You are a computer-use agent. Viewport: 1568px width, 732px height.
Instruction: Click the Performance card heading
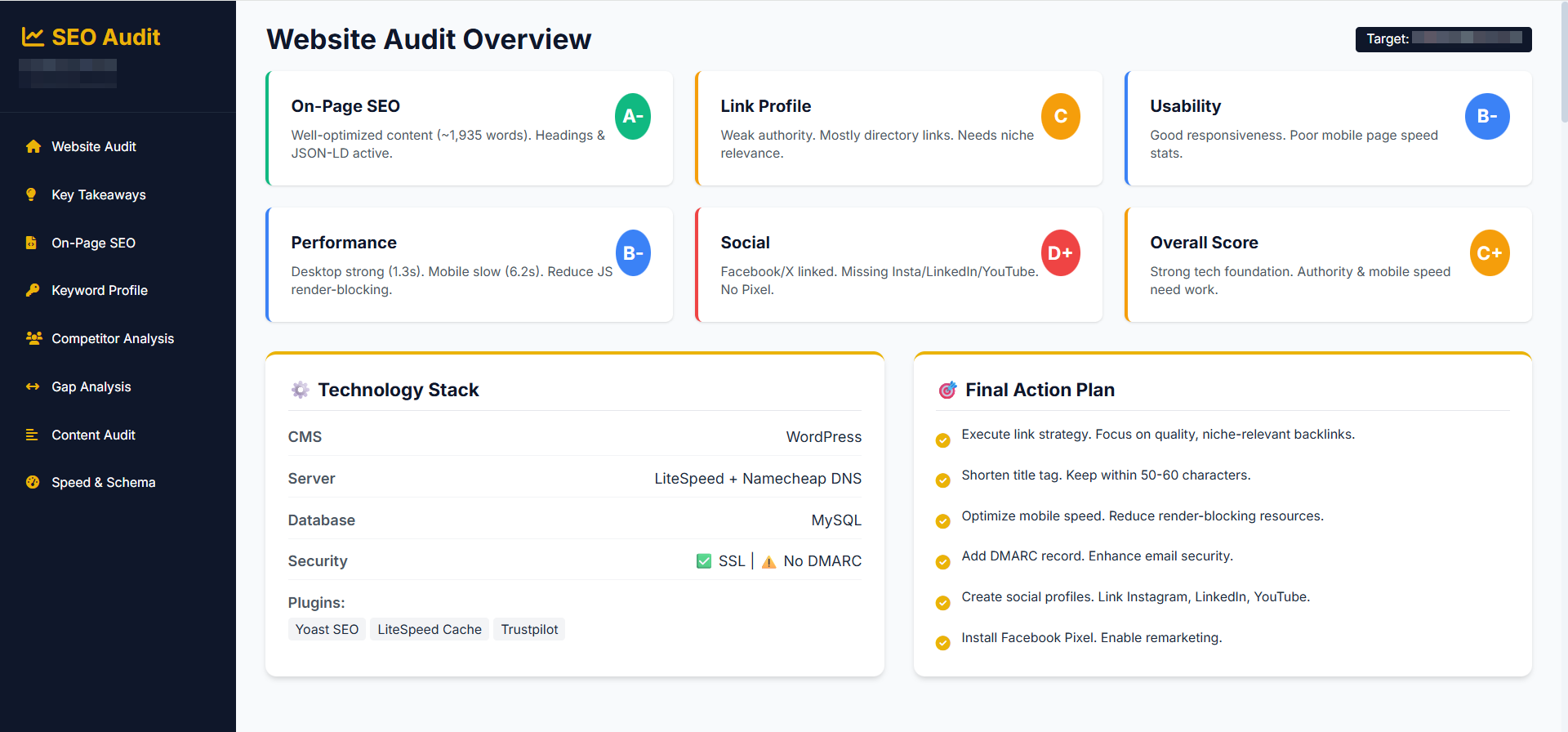[x=344, y=243]
